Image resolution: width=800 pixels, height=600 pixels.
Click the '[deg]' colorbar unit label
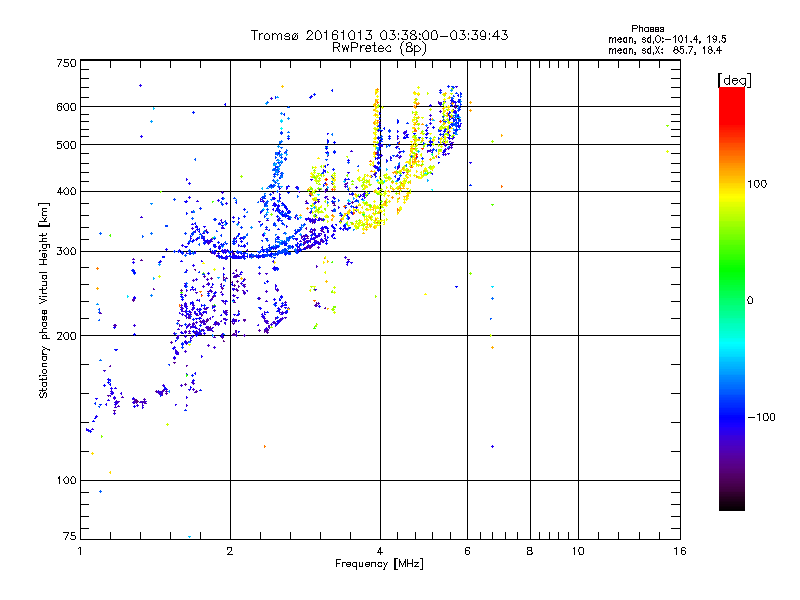[x=734, y=80]
